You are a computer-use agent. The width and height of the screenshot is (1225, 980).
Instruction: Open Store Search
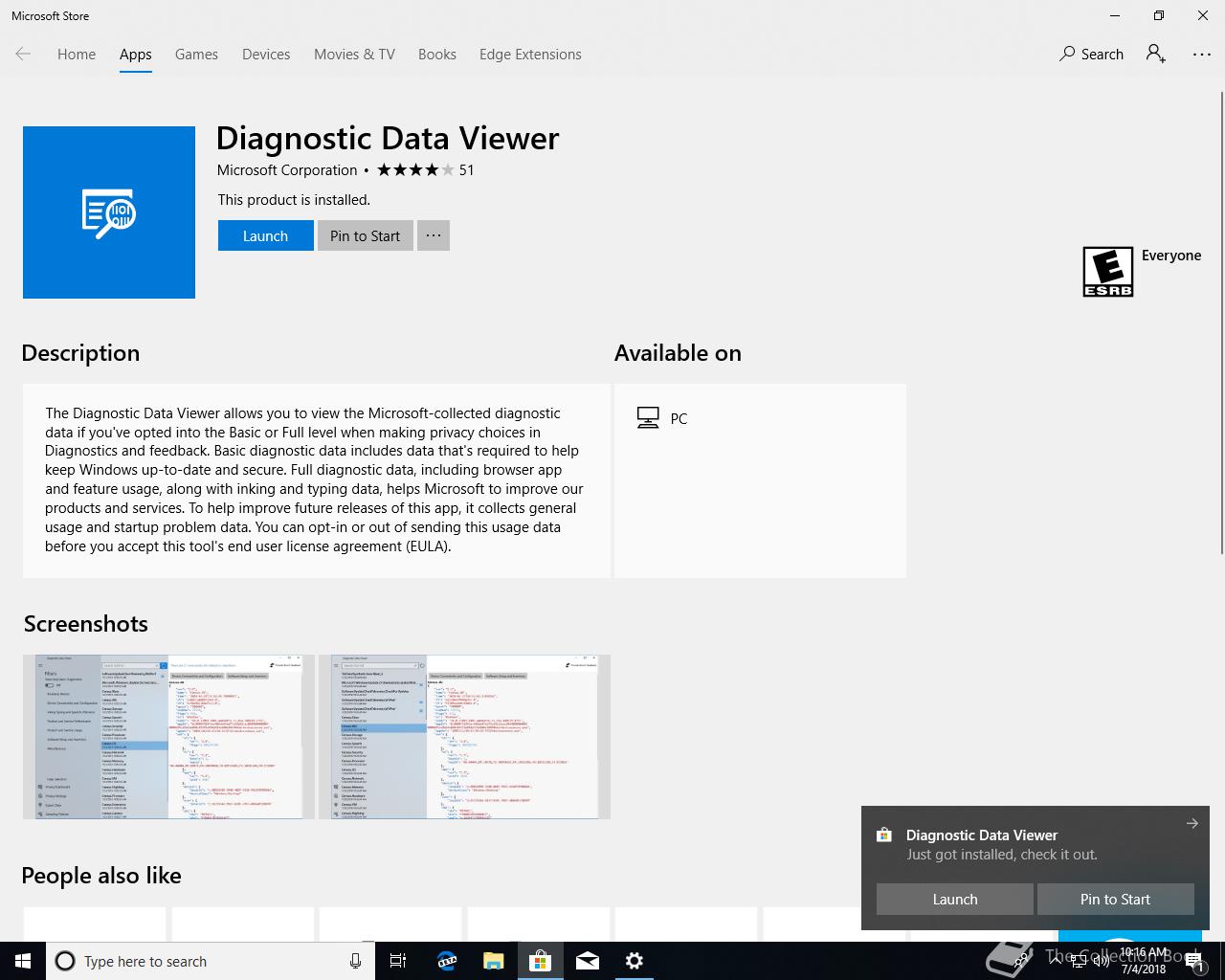(1091, 55)
